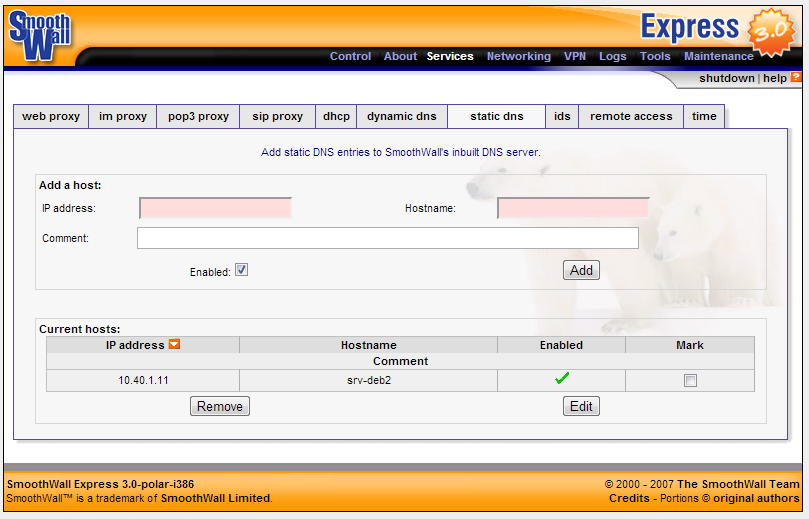The height and width of the screenshot is (519, 809).
Task: Switch to the time tab
Action: pos(704,117)
